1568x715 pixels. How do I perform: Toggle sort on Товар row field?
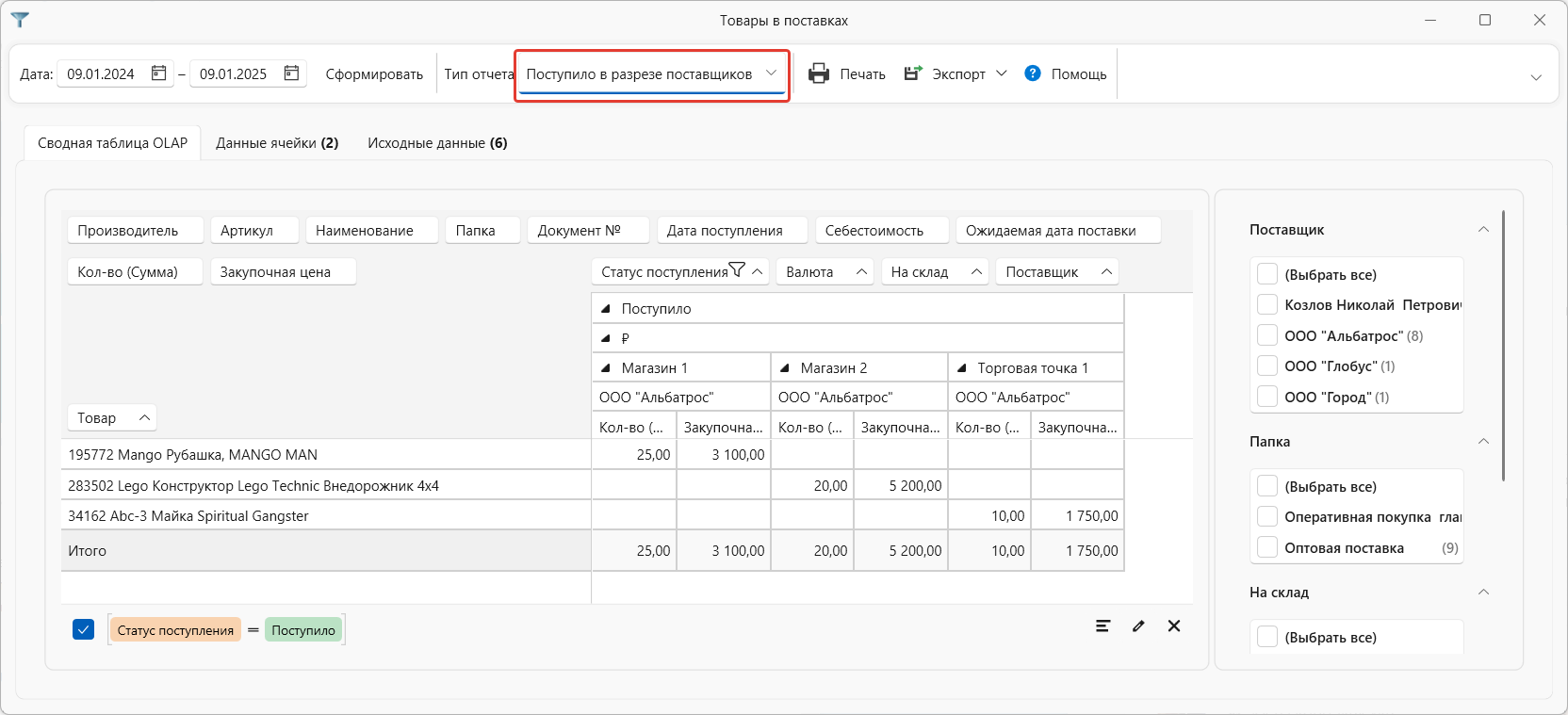[144, 417]
